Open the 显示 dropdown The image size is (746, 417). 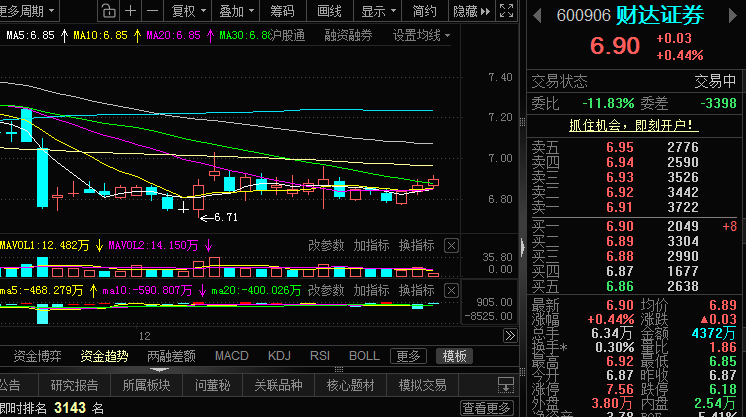coord(378,11)
